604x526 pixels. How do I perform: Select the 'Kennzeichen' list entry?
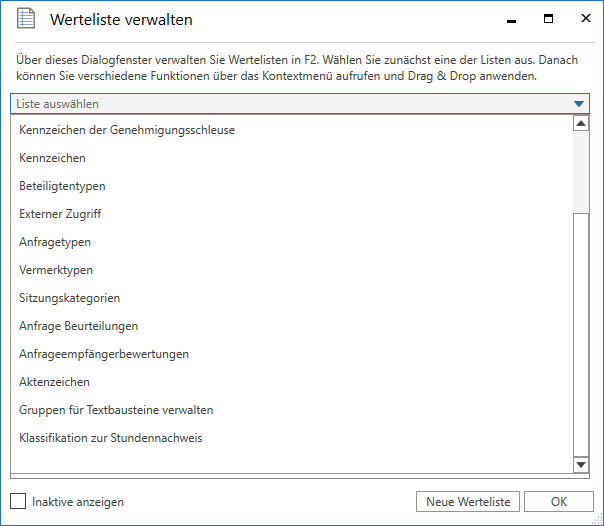52,158
